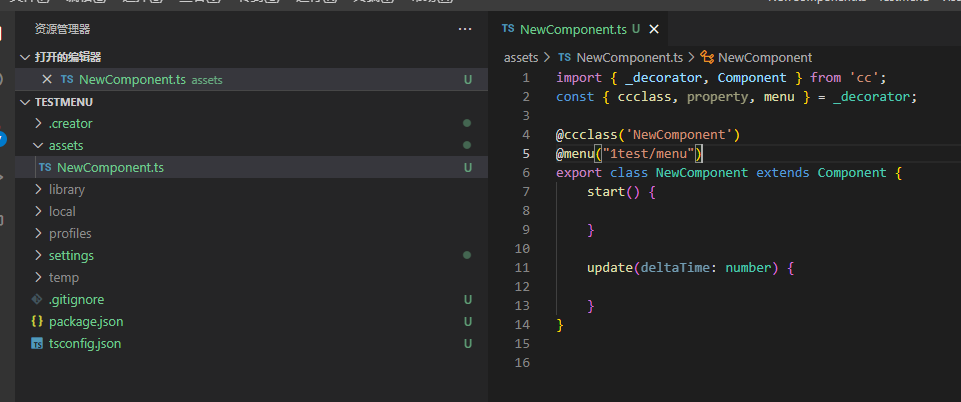Click the TS icon of NewComponent.ts in the assets folder
Viewport: 961px width, 402px height.
[x=45, y=167]
